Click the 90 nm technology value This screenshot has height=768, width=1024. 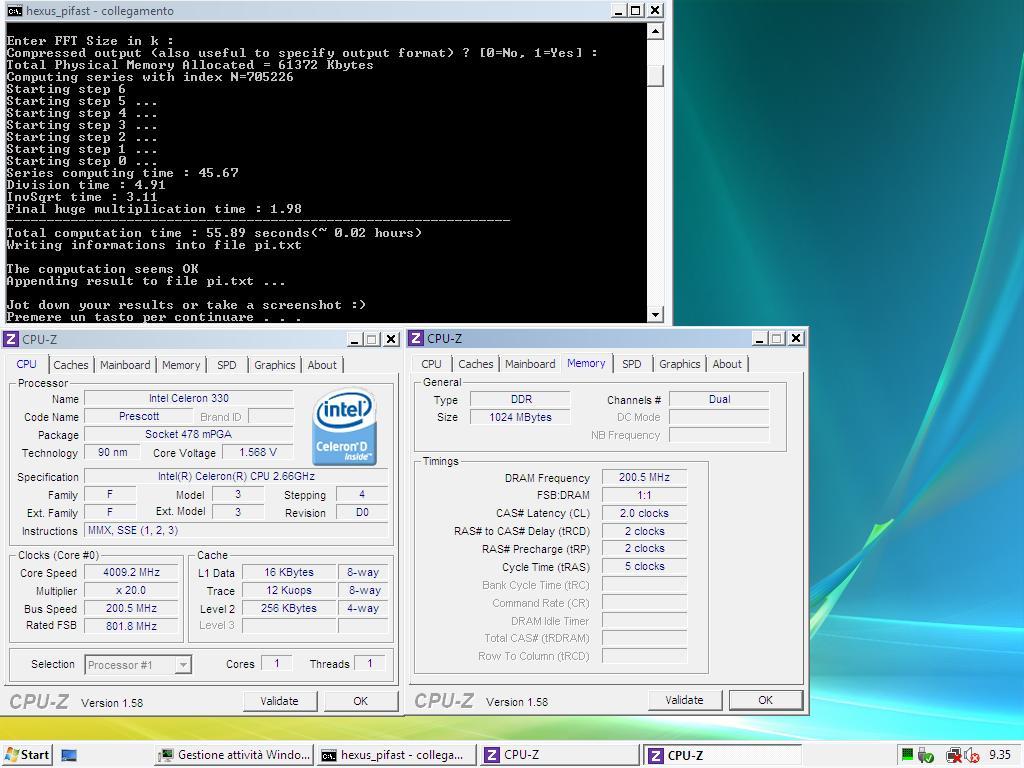tap(112, 452)
